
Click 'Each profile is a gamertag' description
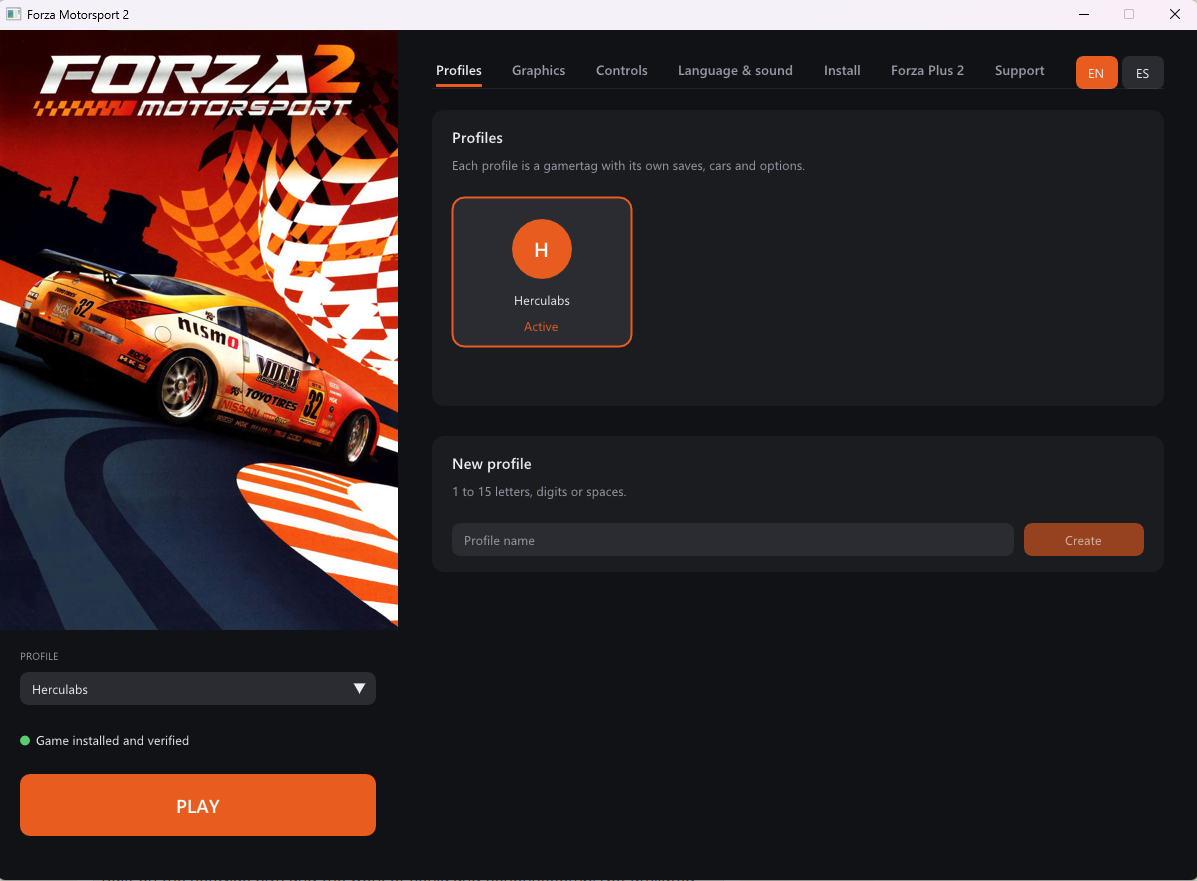tap(628, 166)
